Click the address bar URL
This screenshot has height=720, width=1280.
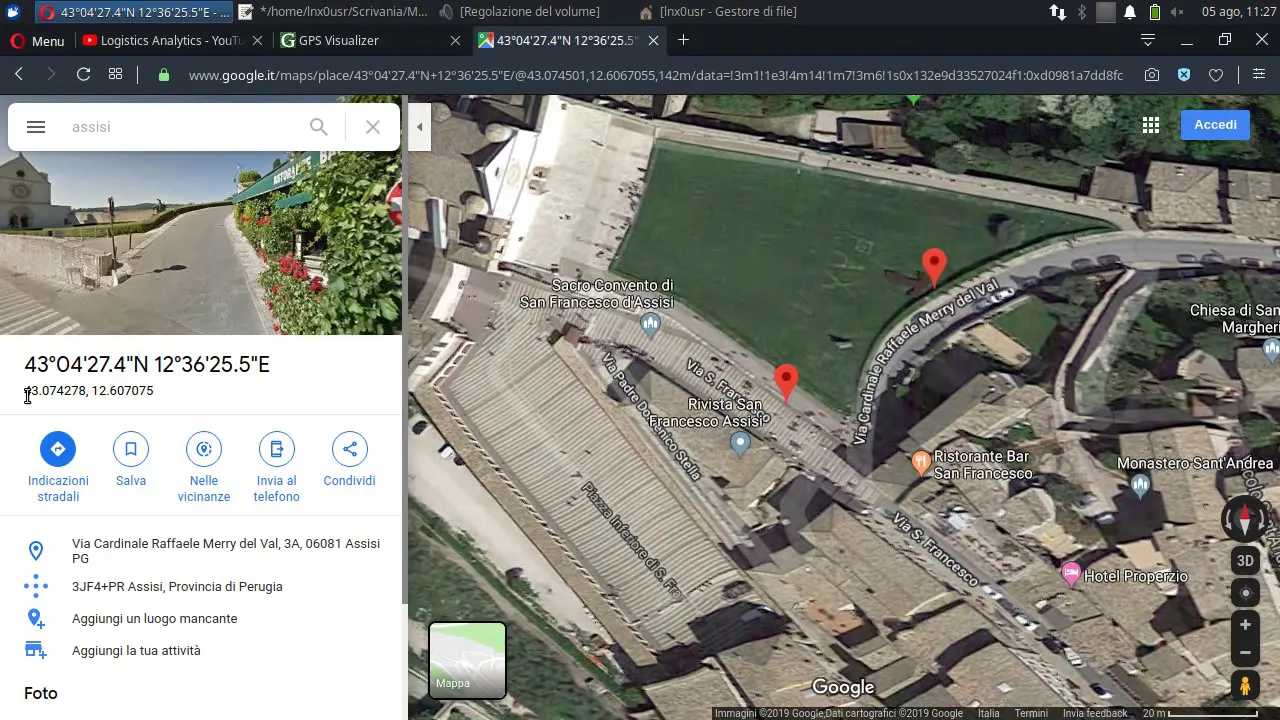[x=655, y=75]
